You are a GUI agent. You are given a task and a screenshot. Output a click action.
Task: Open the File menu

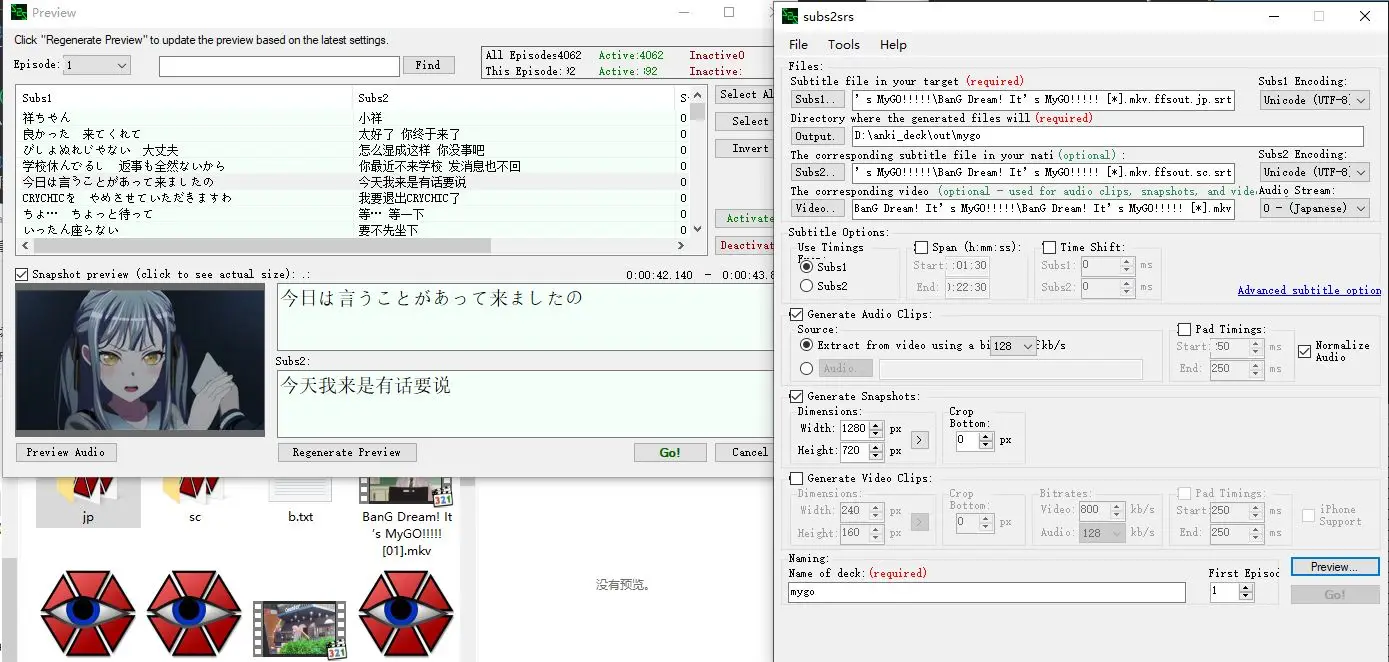point(798,45)
